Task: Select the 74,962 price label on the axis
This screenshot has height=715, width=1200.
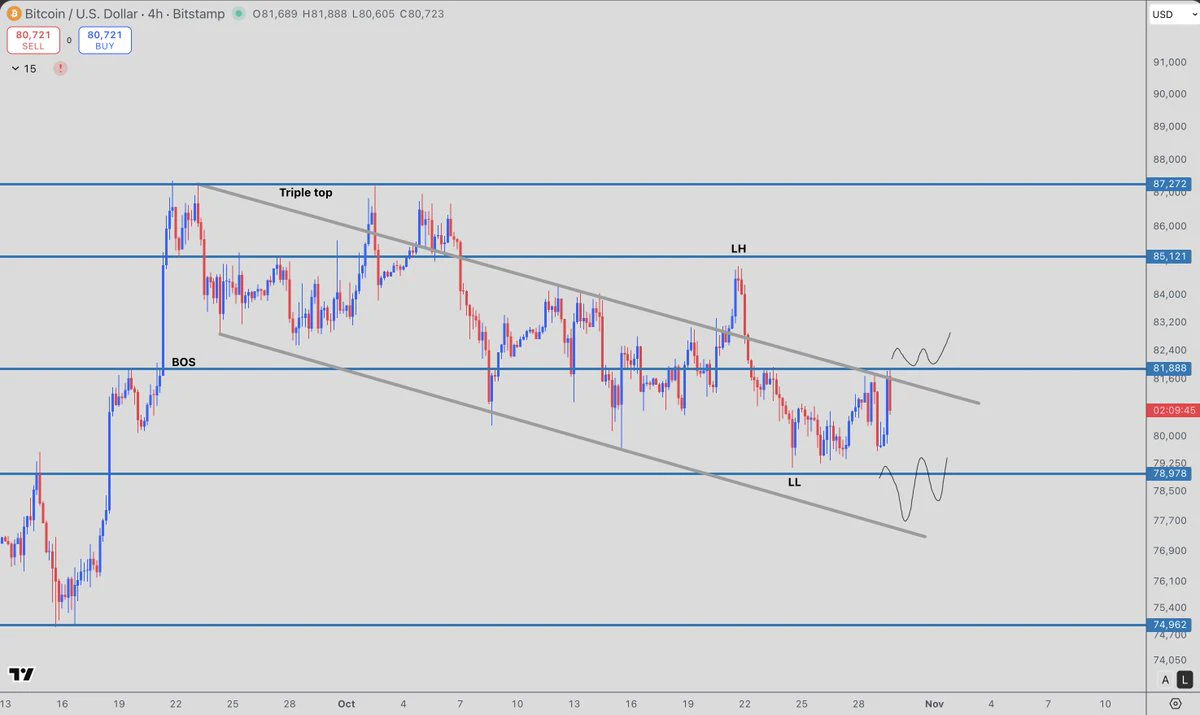Action: tap(1170, 625)
